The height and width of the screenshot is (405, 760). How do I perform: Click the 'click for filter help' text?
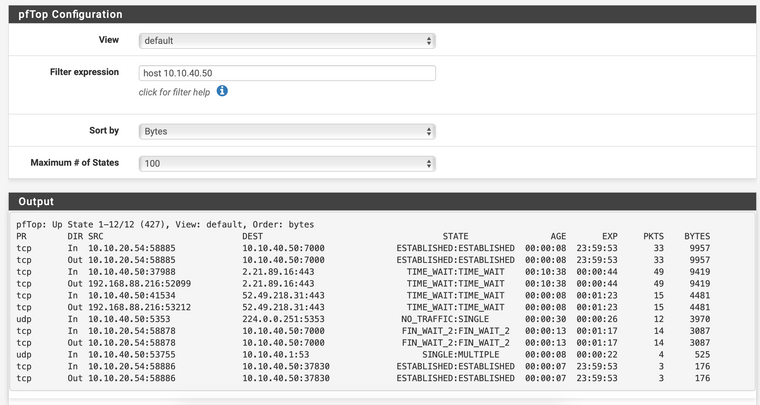(x=174, y=92)
